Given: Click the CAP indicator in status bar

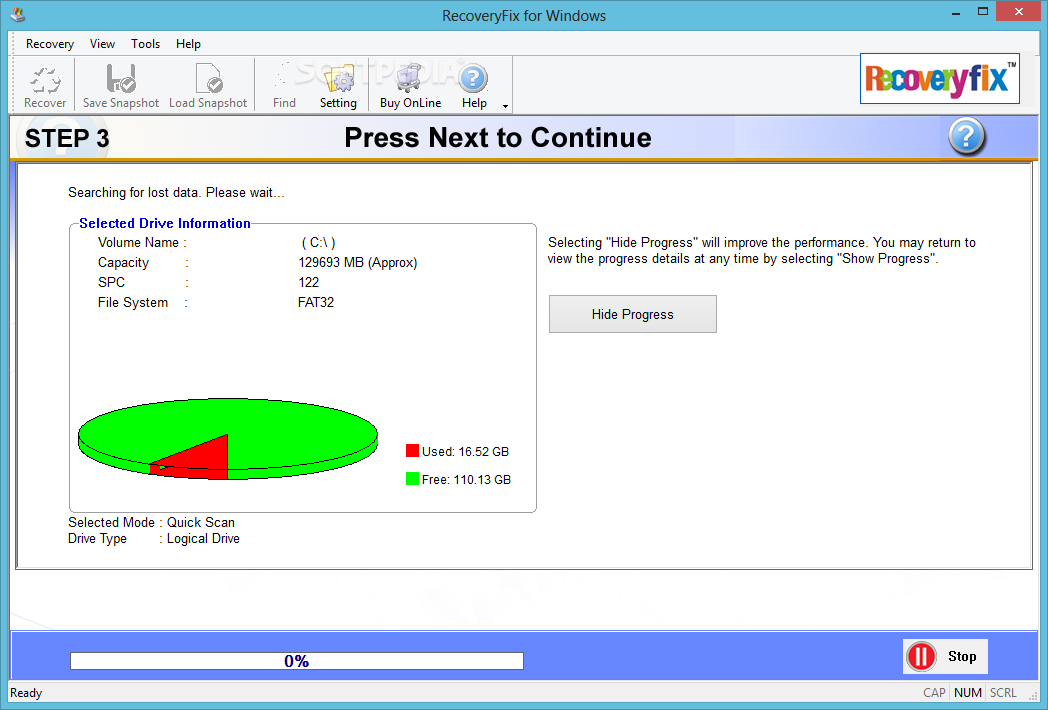Looking at the screenshot, I should click(934, 693).
